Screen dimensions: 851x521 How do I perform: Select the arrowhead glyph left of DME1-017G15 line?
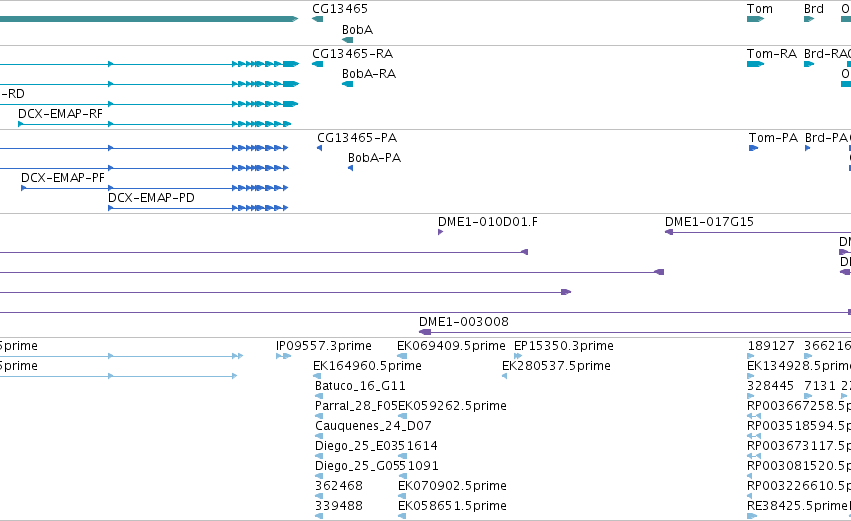[x=669, y=232]
